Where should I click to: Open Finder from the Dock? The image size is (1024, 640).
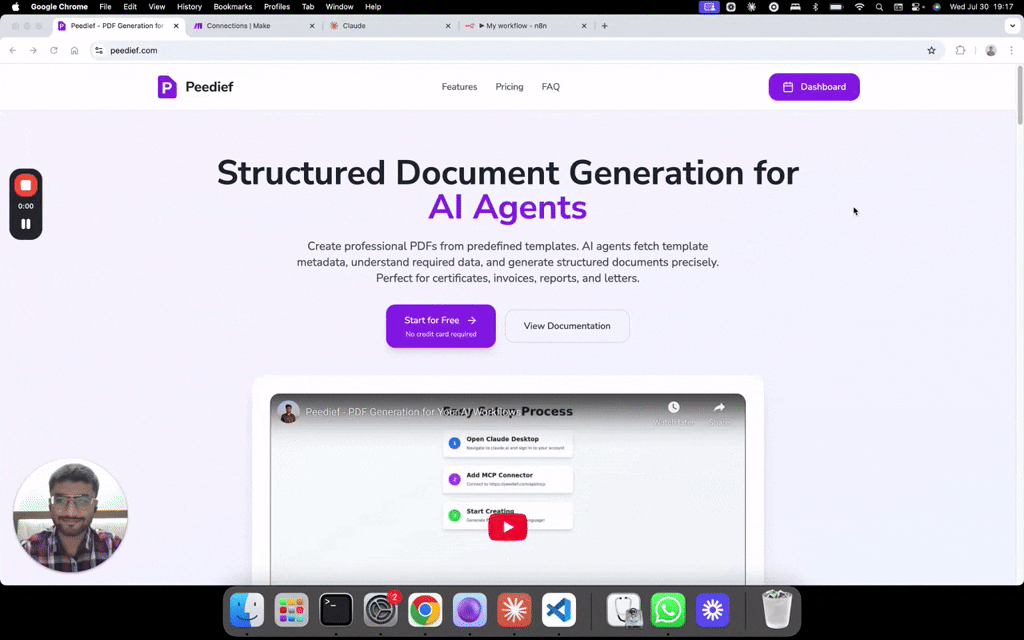[x=247, y=610]
